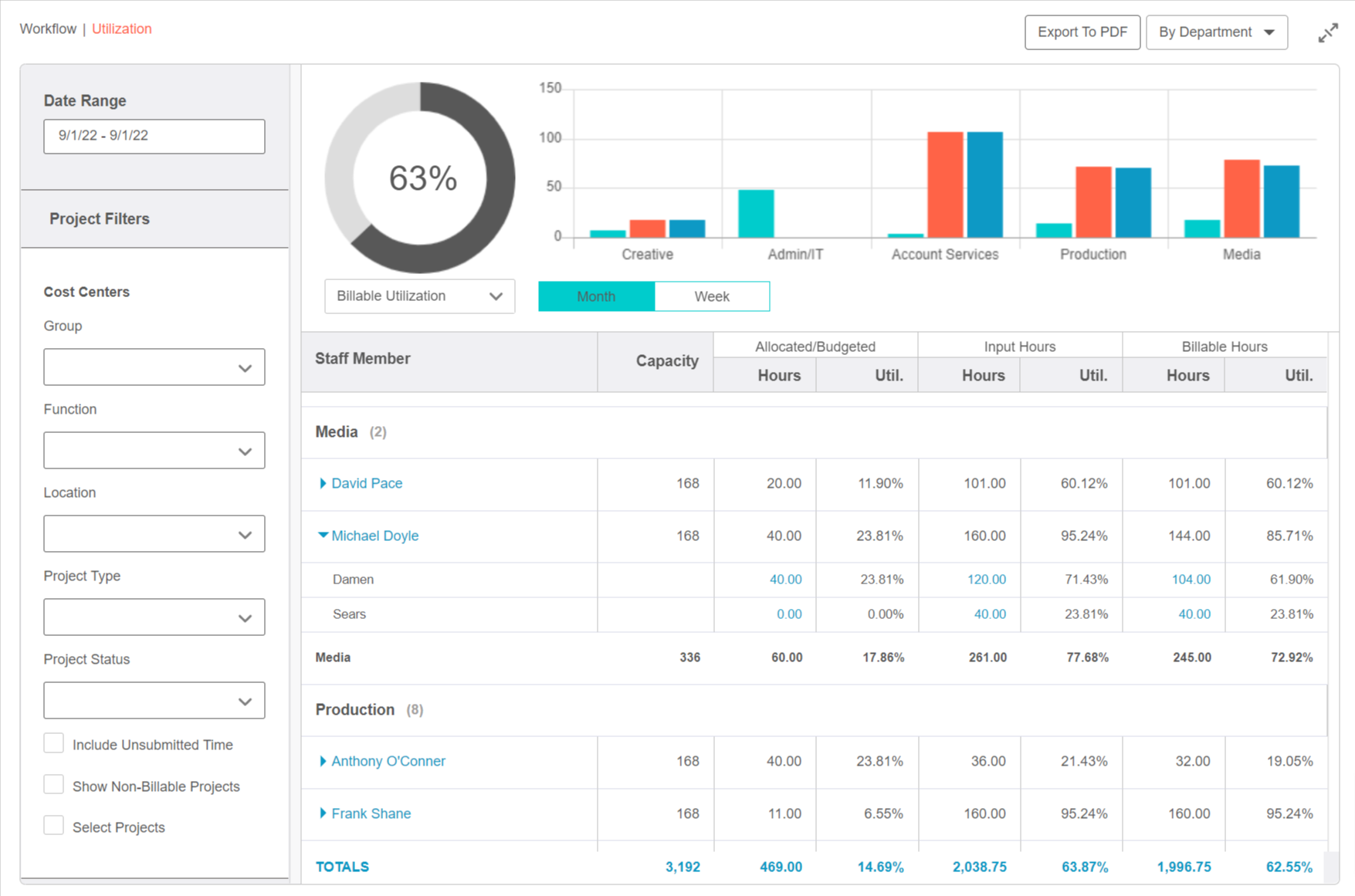1355x896 pixels.
Task: Open the Billable Utilization dropdown
Action: tap(419, 296)
